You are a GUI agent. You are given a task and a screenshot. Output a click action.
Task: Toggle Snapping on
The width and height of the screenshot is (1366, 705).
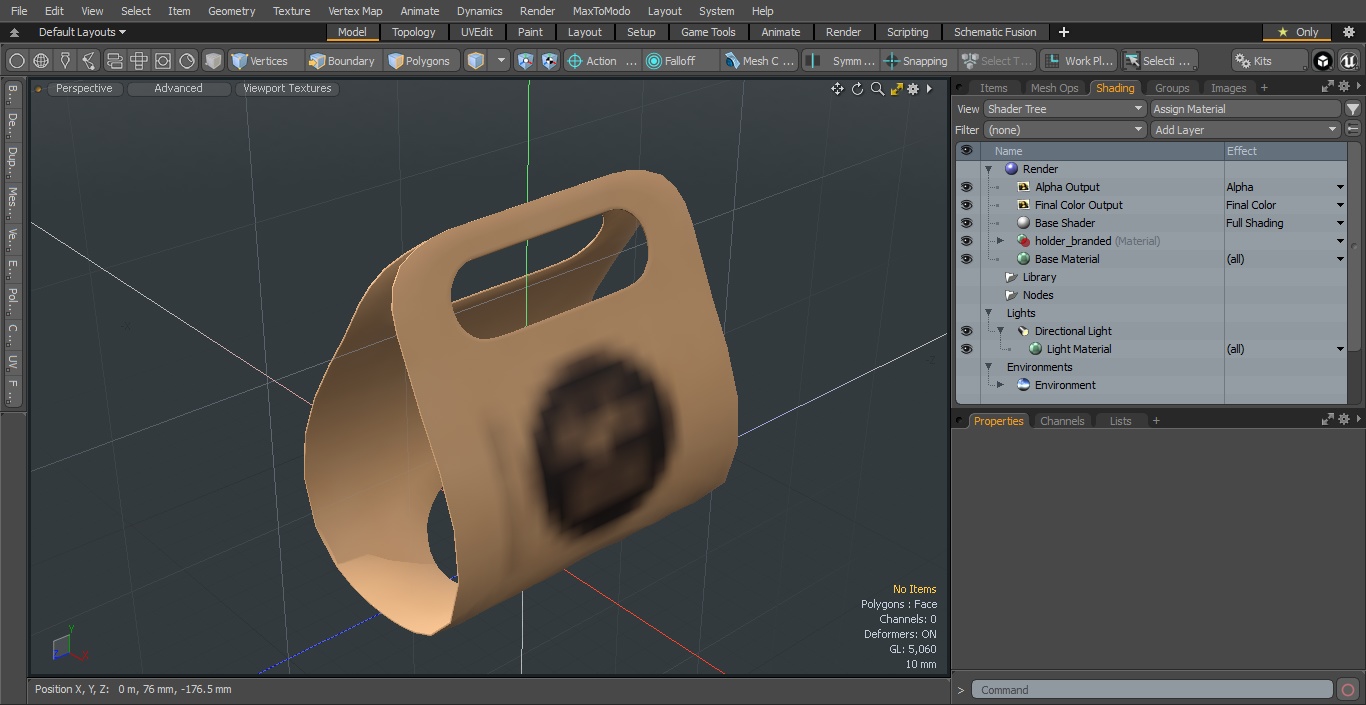[x=916, y=61]
